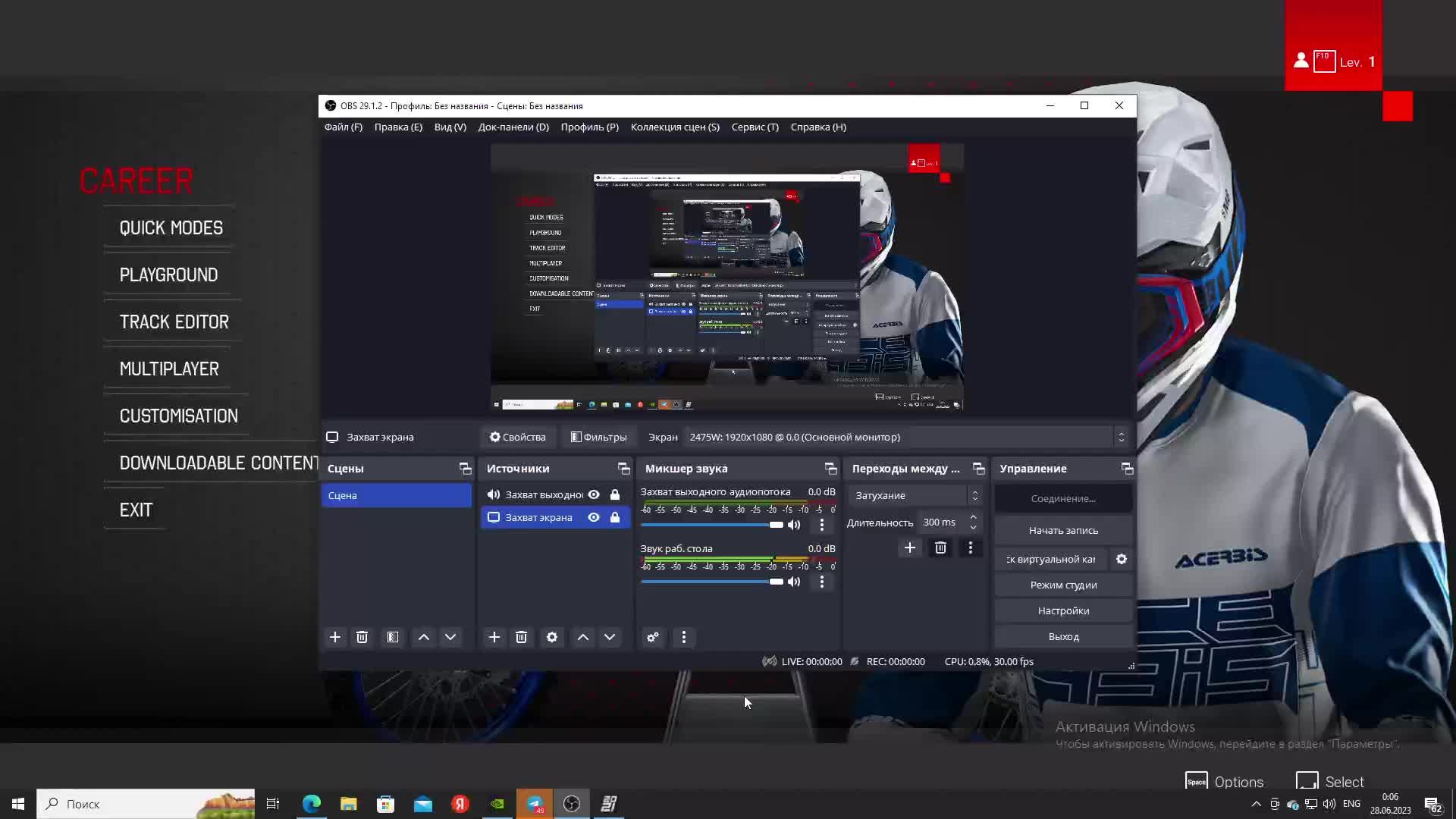Open the Коллекция сцен (S) menu

[674, 127]
